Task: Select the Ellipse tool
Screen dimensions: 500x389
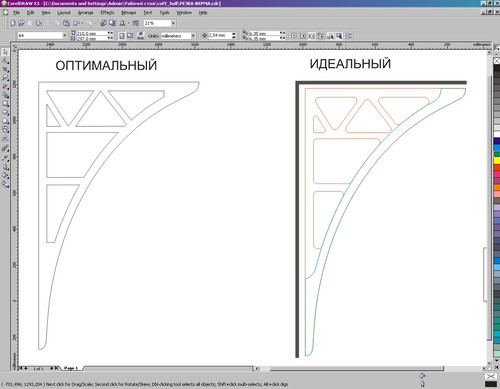Action: (x=5, y=112)
